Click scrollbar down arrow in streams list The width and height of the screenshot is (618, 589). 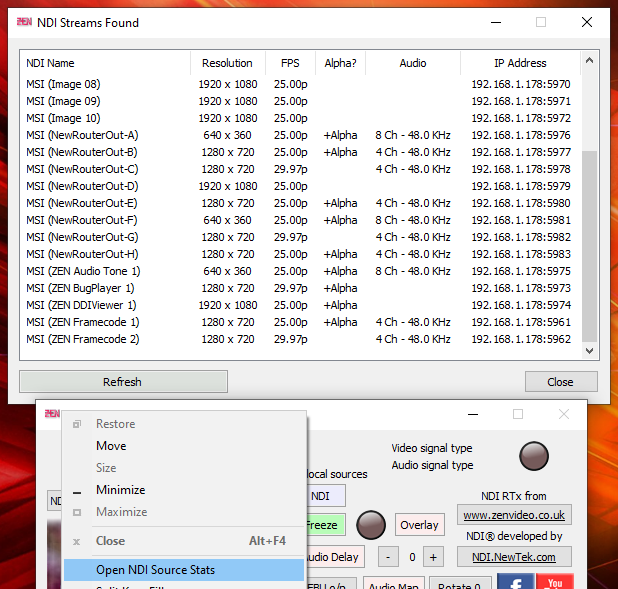pos(589,350)
